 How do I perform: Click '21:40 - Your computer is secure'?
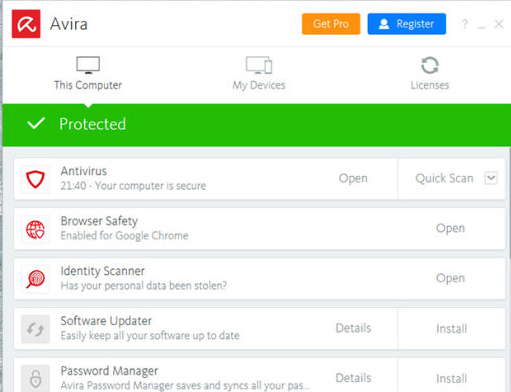pos(133,186)
